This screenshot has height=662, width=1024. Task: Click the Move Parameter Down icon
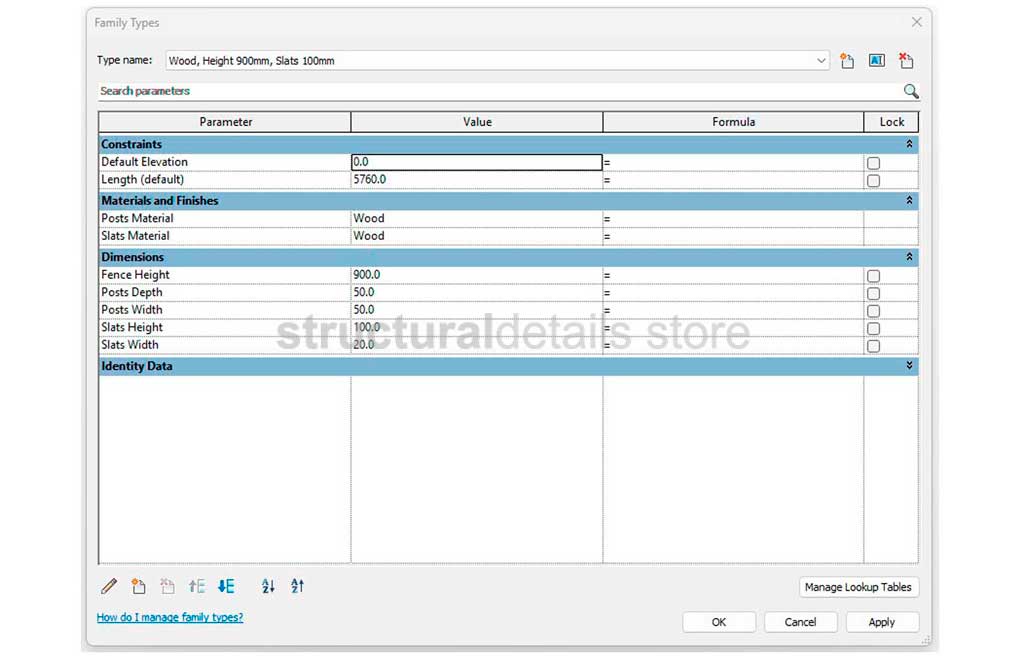[226, 587]
